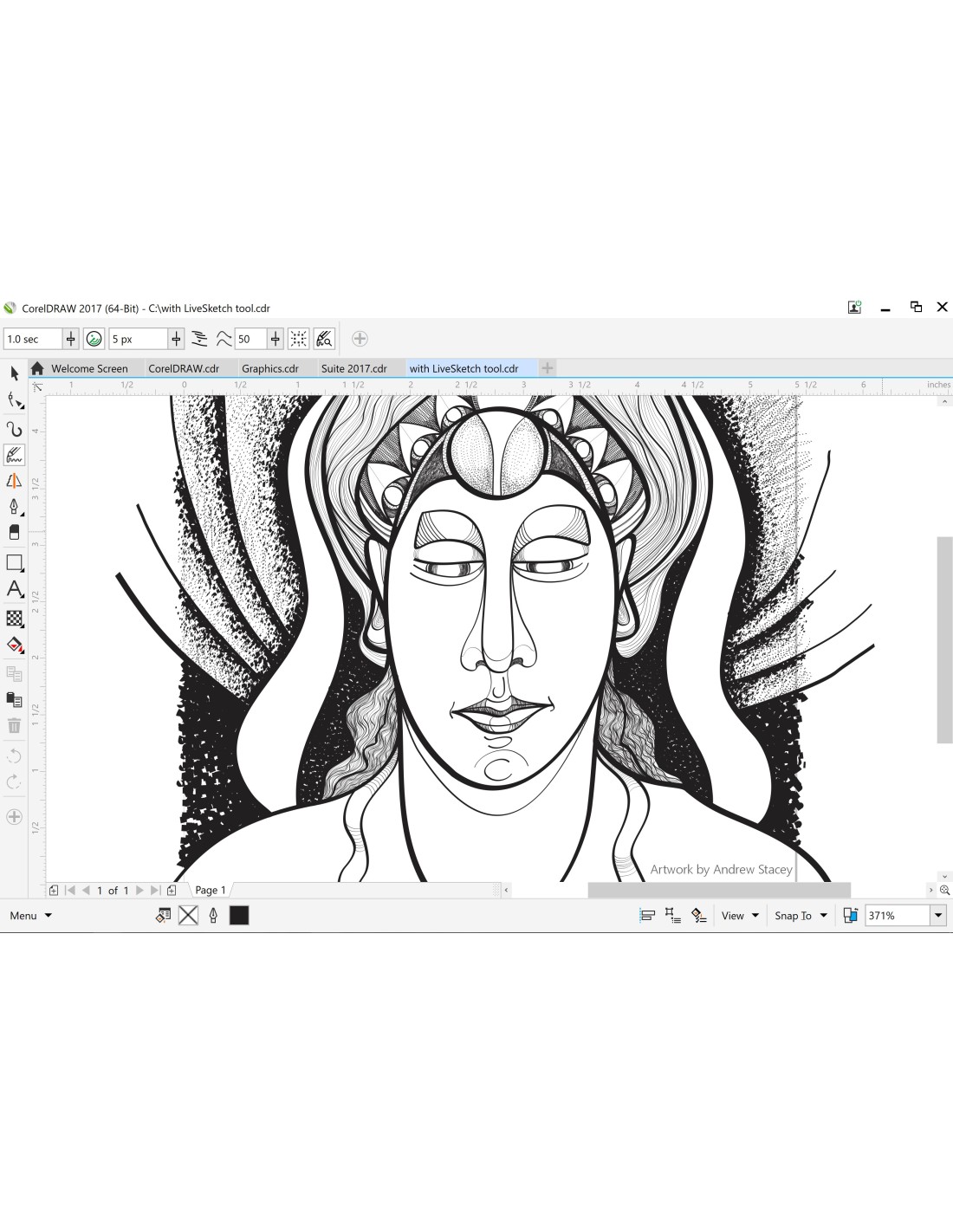Select the LiveSketch tool
953x1232 pixels.
pos(14,455)
